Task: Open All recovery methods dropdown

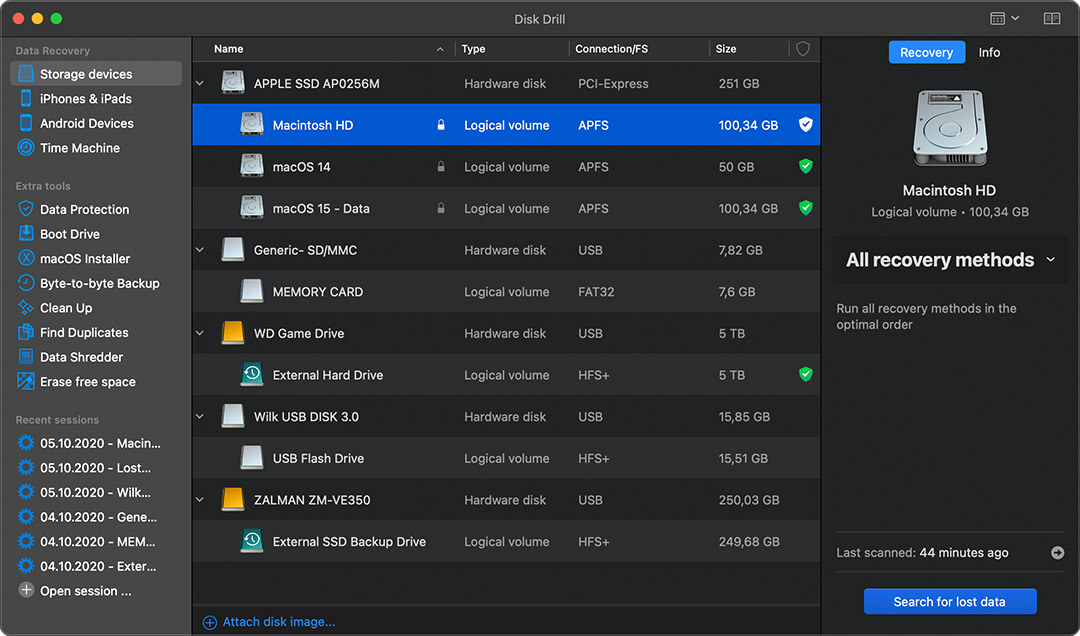Action: coord(950,260)
